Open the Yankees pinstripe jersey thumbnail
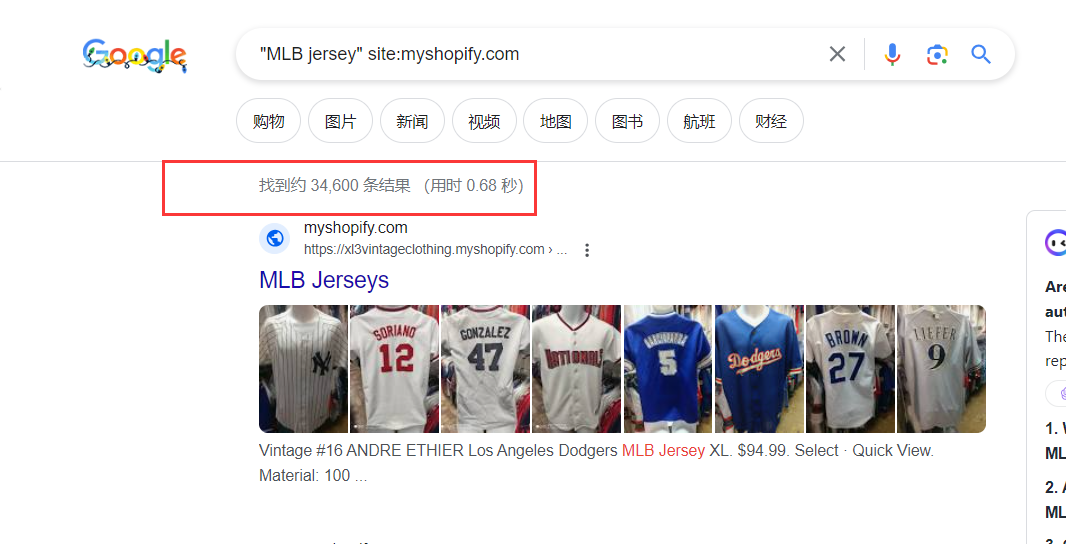The image size is (1066, 544). (303, 369)
